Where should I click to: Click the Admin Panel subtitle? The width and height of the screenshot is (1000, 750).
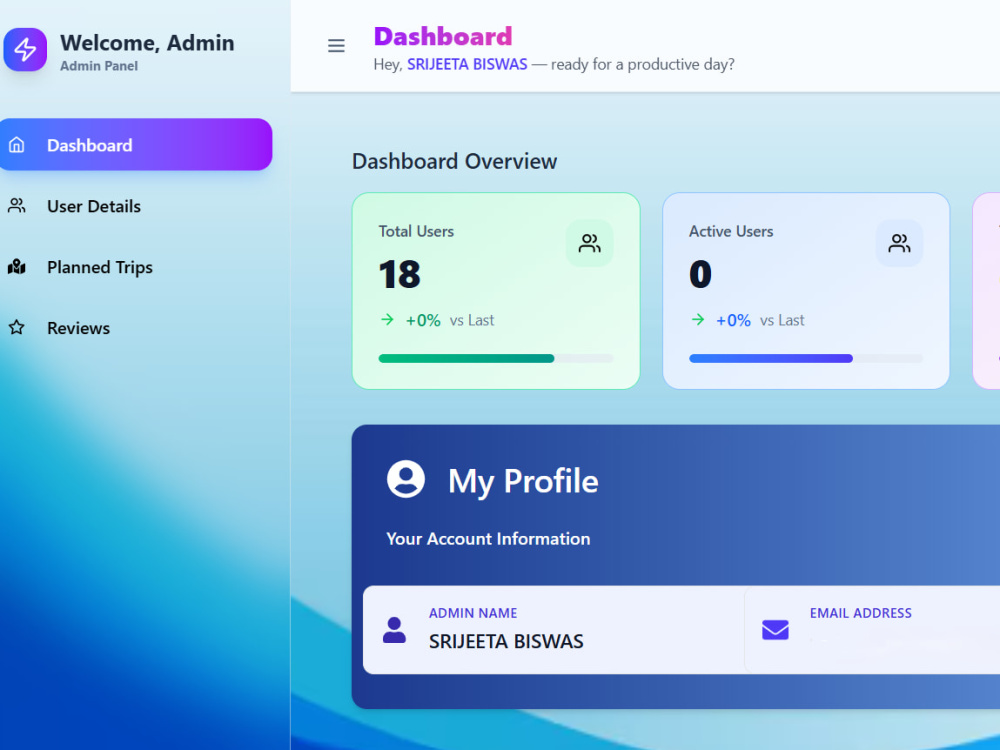point(99,66)
